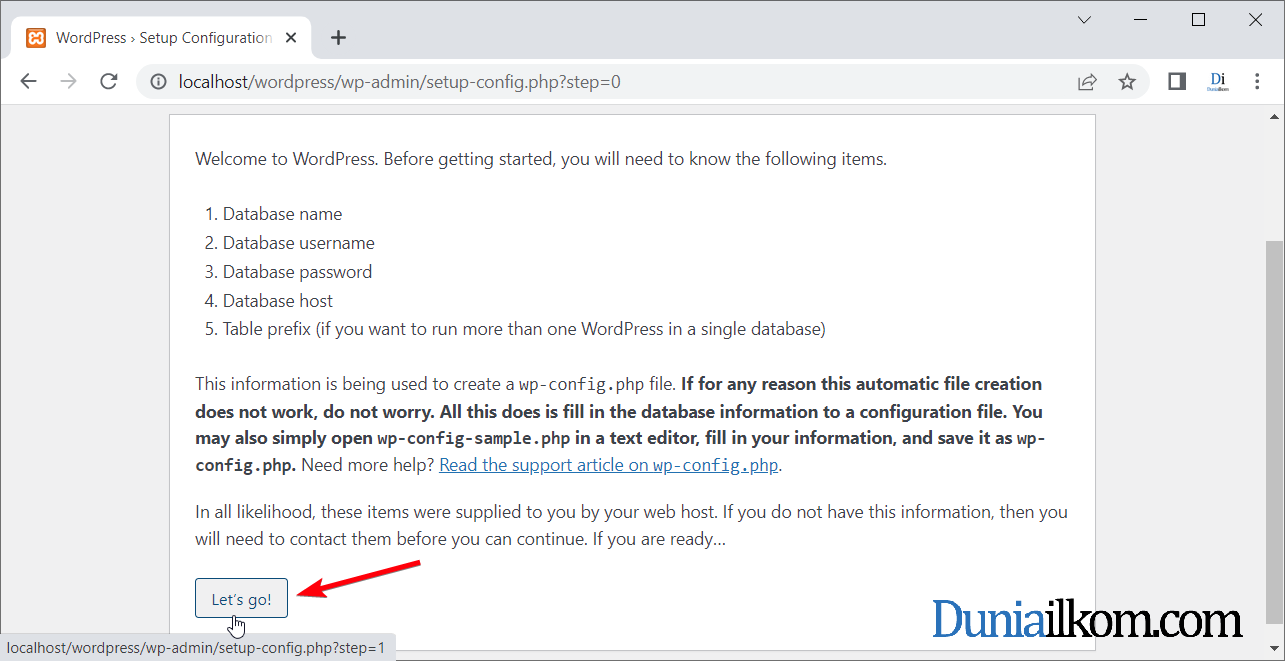Click the "Table prefix" list item text

(524, 329)
